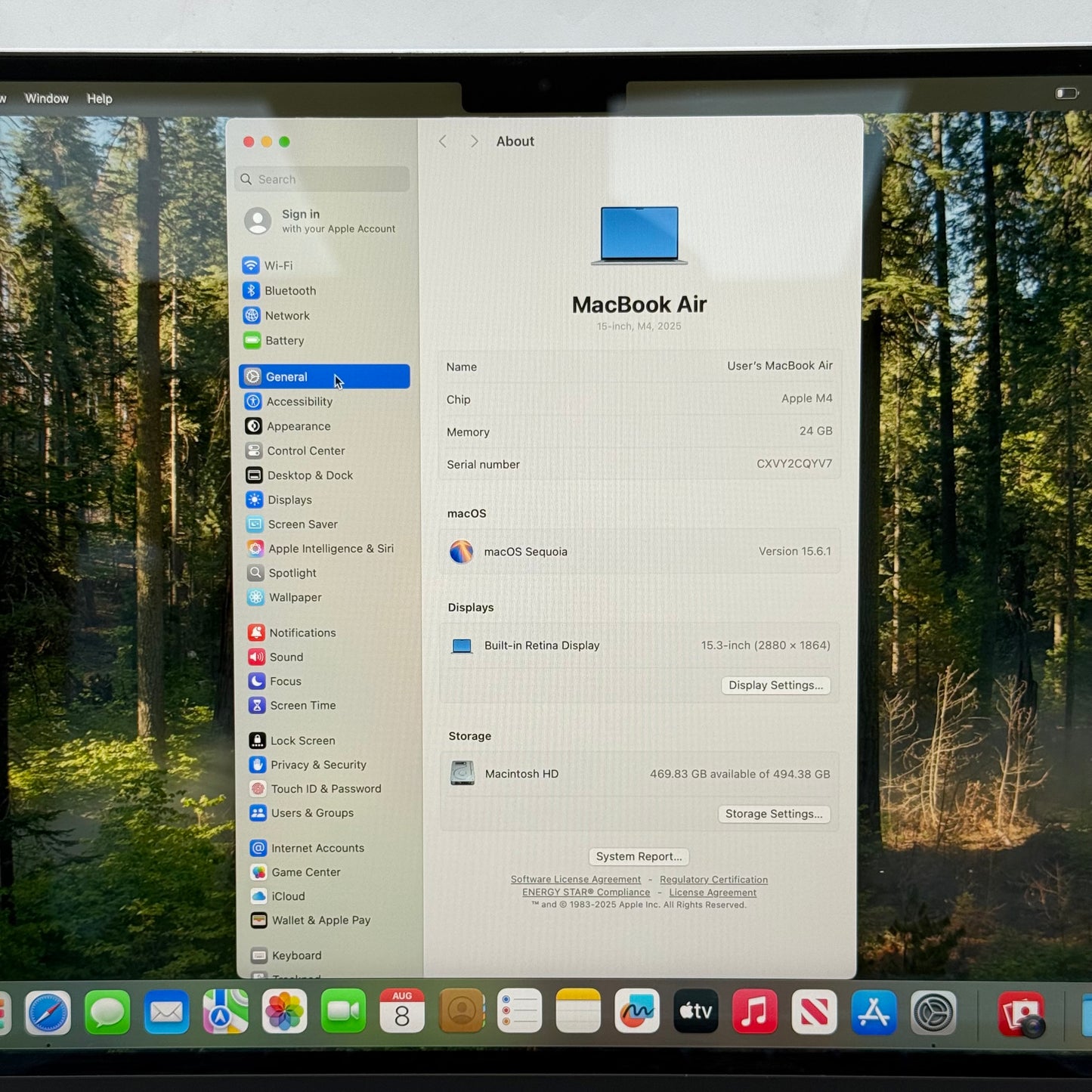Open Sound settings
The image size is (1092, 1092).
tap(276, 657)
